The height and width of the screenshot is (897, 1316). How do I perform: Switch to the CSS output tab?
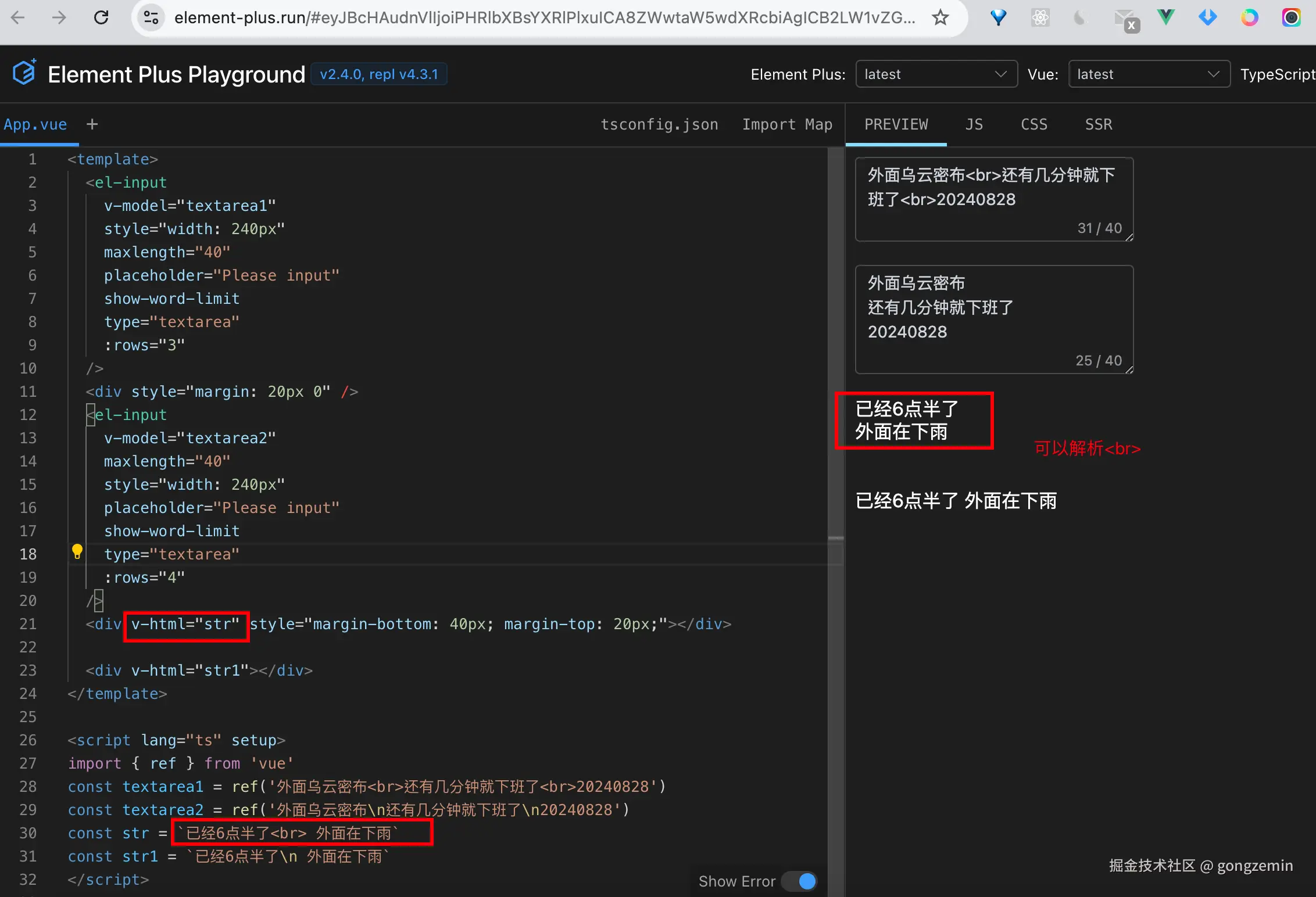(1034, 124)
